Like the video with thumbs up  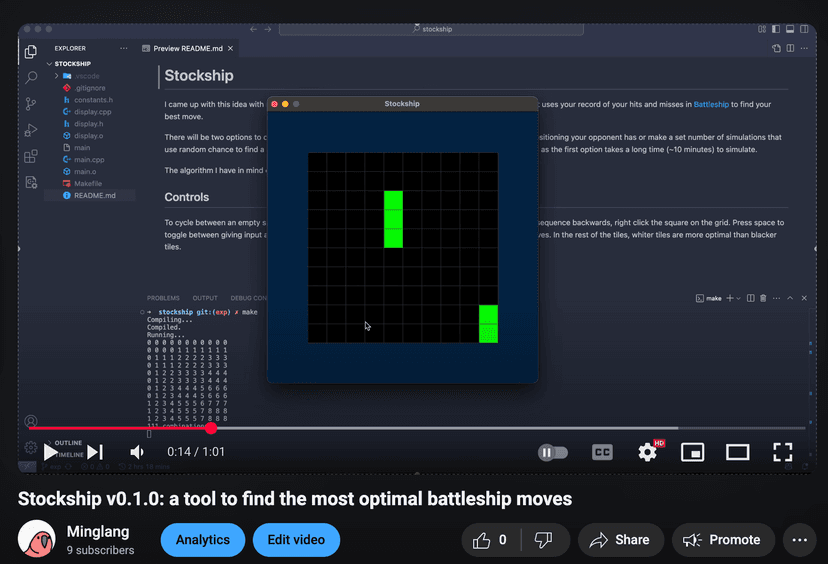(490, 540)
